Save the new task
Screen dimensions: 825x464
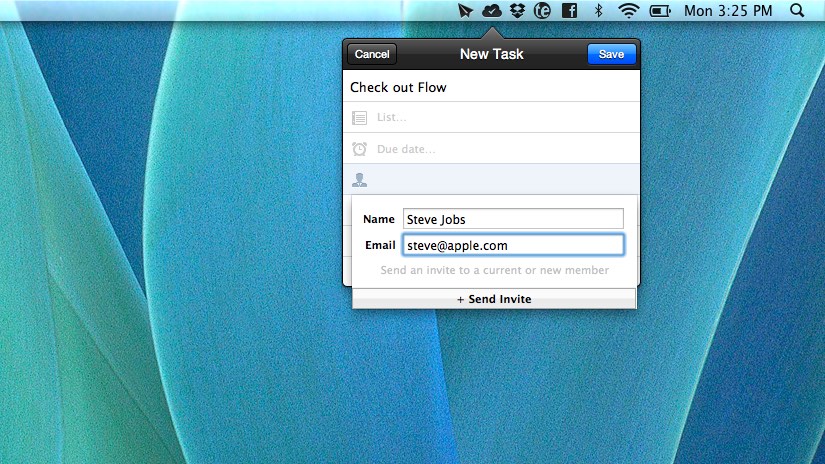click(x=611, y=54)
